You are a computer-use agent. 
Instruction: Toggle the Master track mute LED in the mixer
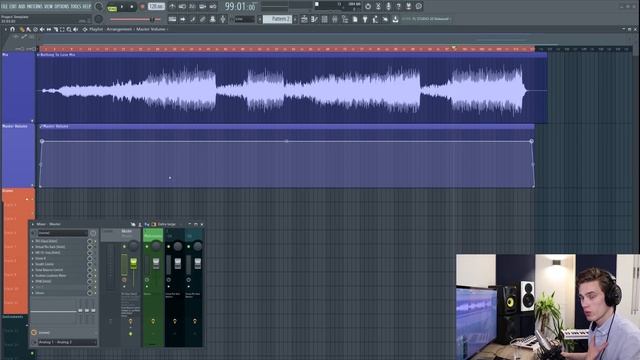124,247
